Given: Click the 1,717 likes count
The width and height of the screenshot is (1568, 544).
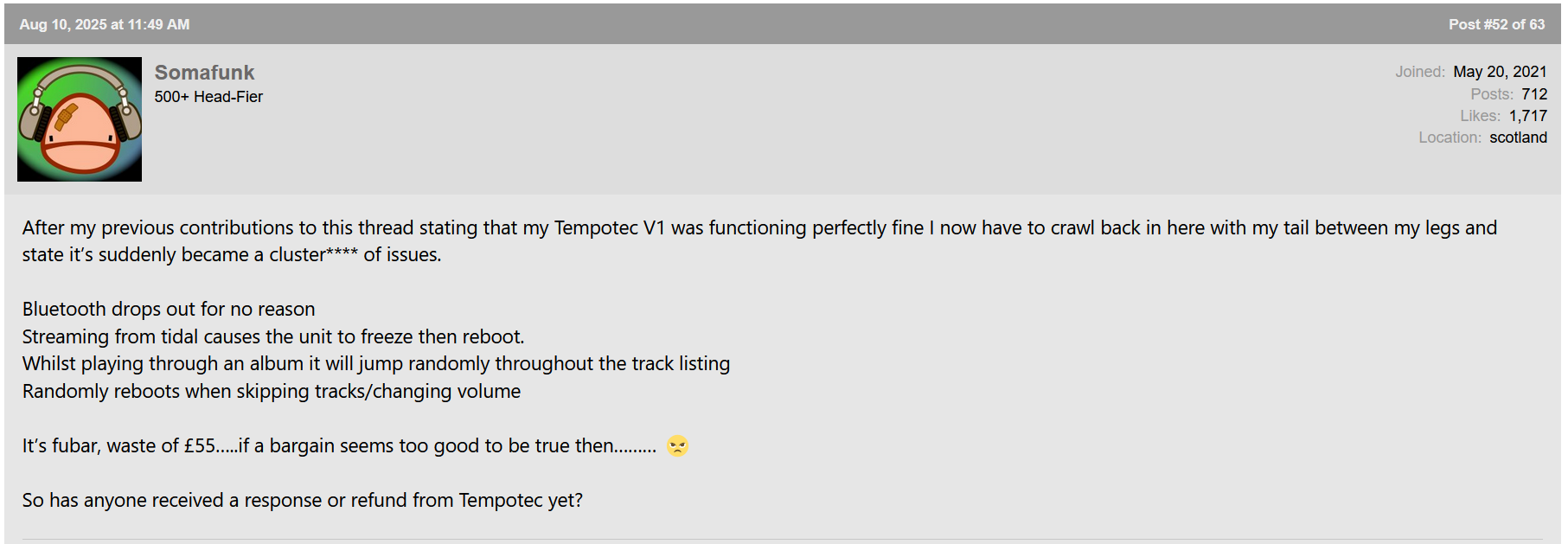Looking at the screenshot, I should click(x=1528, y=116).
